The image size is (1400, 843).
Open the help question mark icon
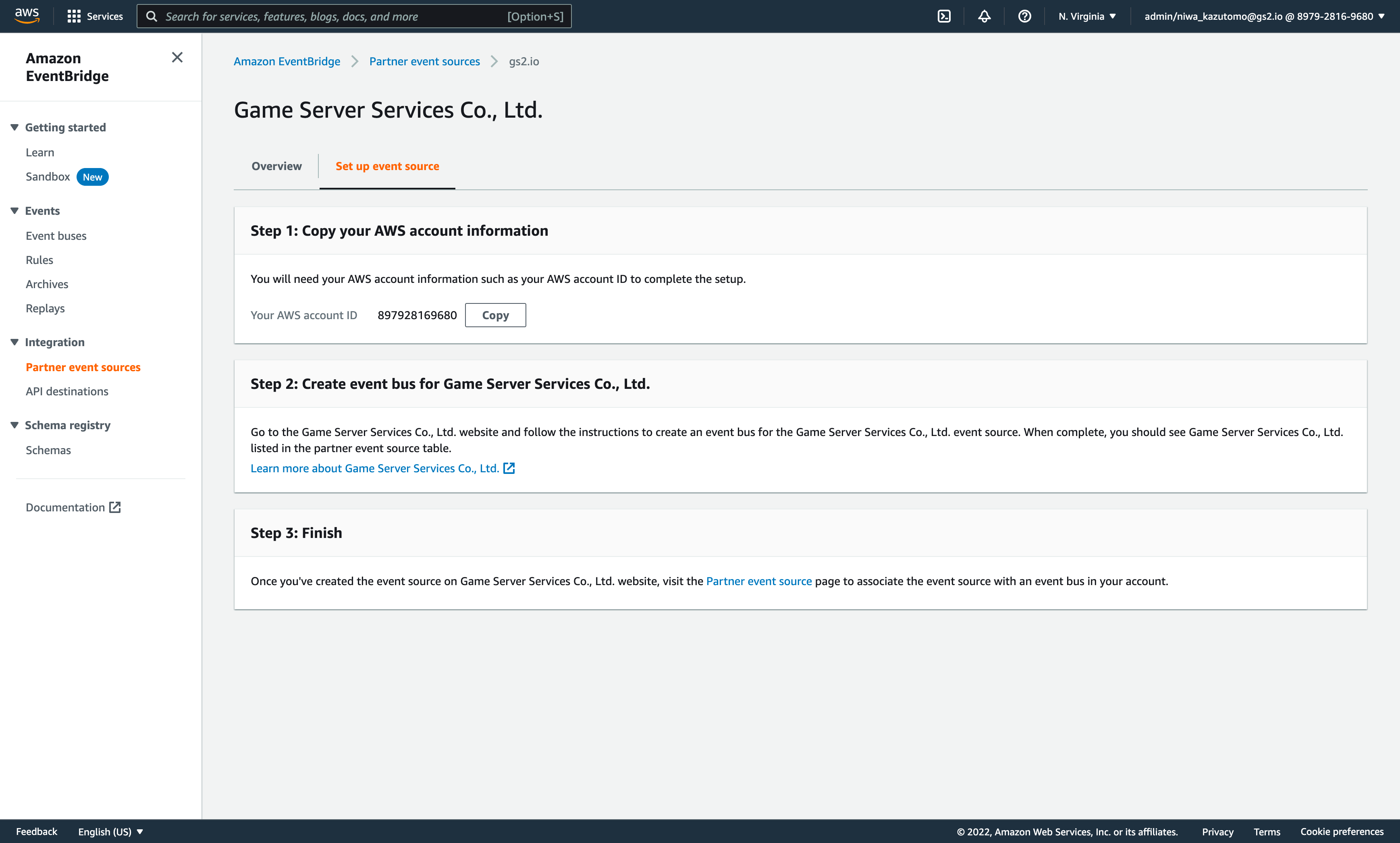pyautogui.click(x=1024, y=17)
